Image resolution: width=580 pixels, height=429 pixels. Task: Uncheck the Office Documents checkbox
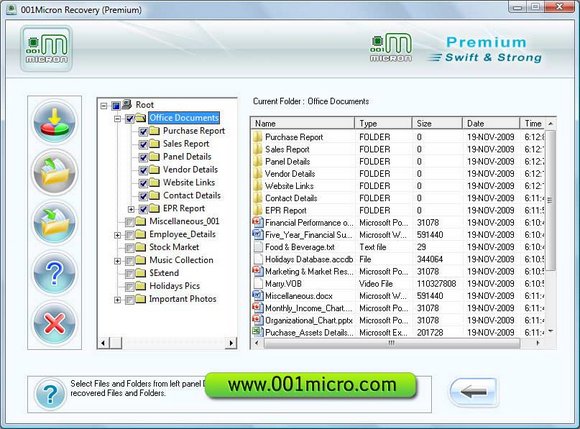[x=129, y=119]
